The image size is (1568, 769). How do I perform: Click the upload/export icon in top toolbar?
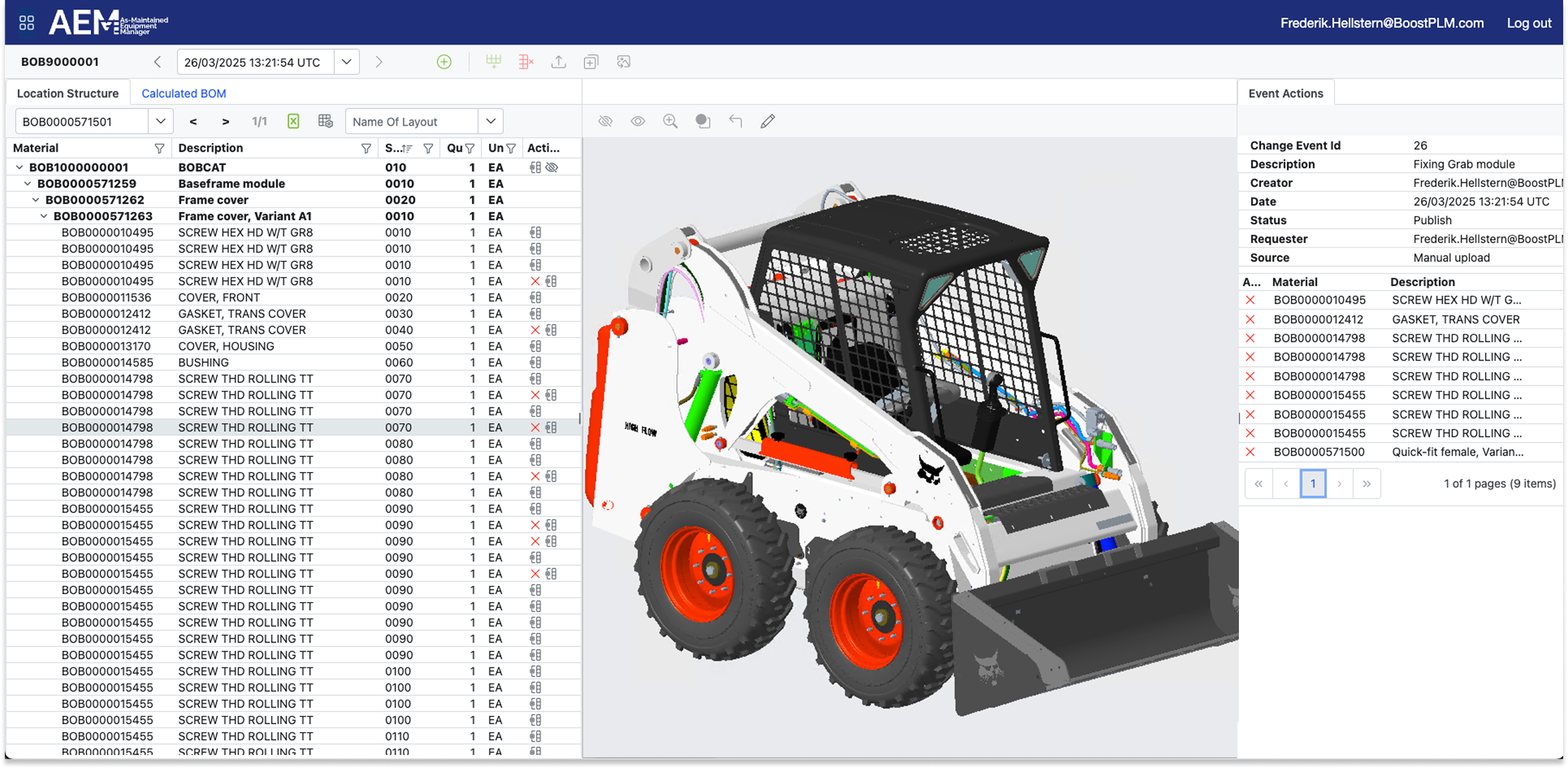click(x=558, y=62)
